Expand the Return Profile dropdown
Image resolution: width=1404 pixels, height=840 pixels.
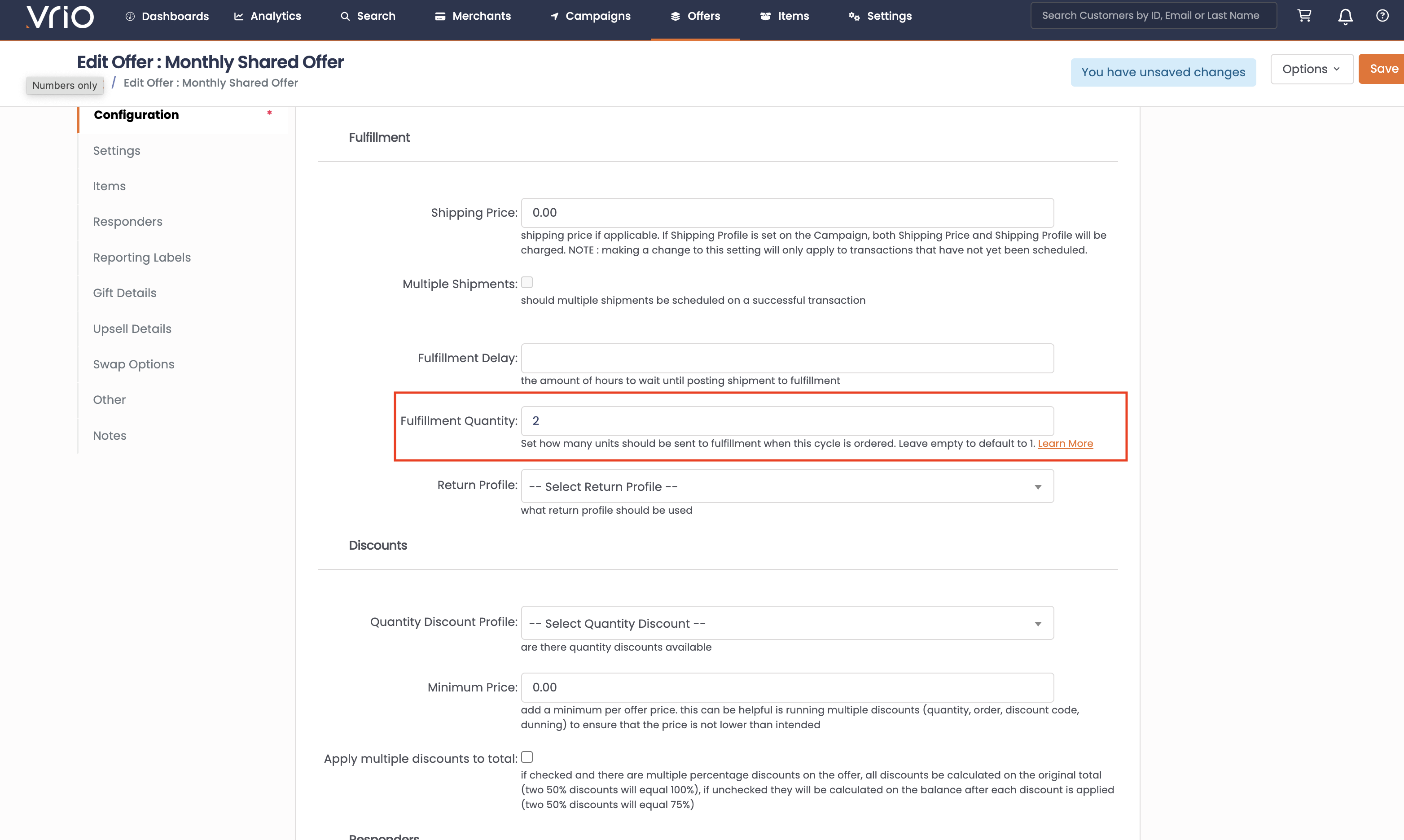click(x=787, y=487)
